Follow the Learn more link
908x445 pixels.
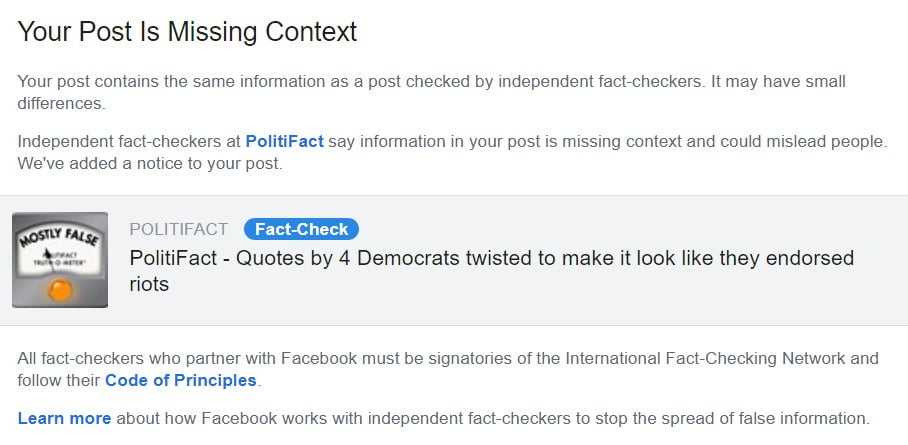(64, 417)
